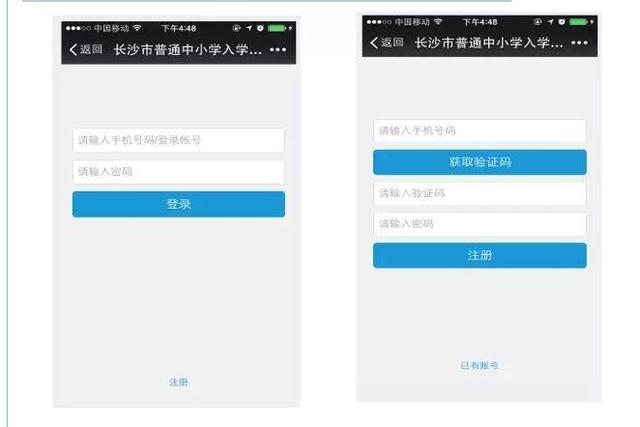Screen dimensions: 640x427
Task: Tap the Wi-Fi icon in the right status bar
Action: (438, 21)
